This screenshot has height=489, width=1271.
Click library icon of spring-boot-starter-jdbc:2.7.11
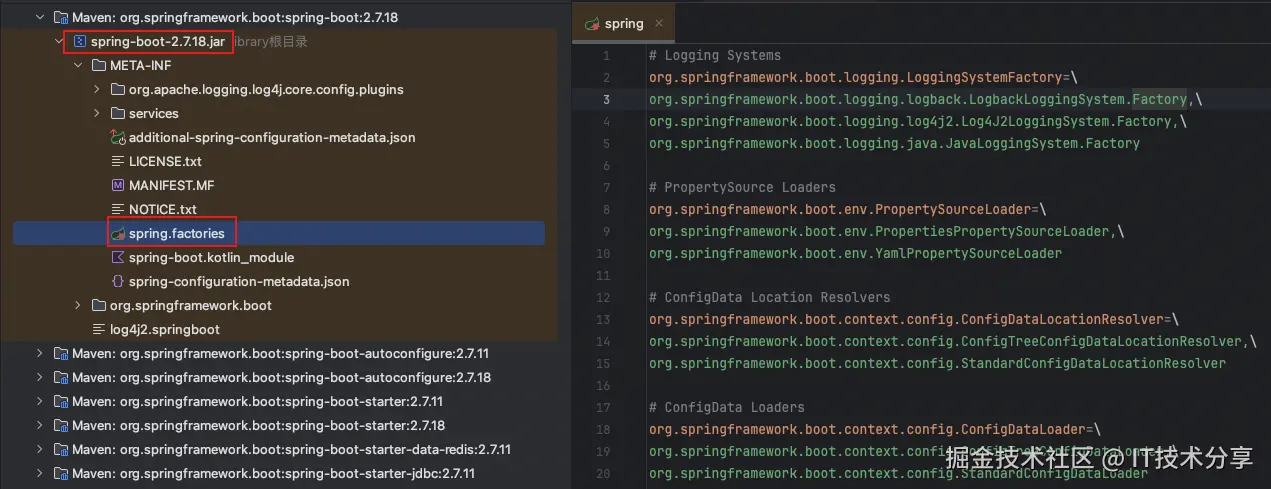point(61,473)
